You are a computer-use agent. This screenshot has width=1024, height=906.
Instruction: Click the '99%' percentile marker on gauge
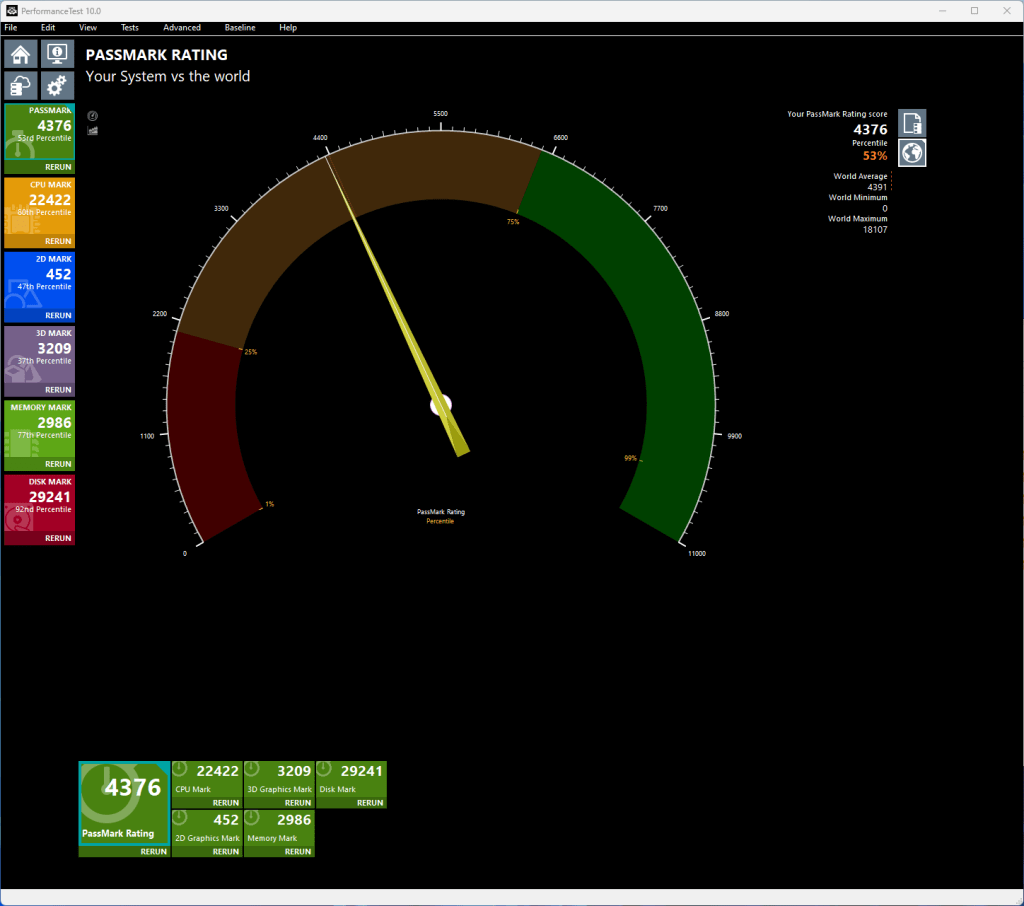click(630, 459)
